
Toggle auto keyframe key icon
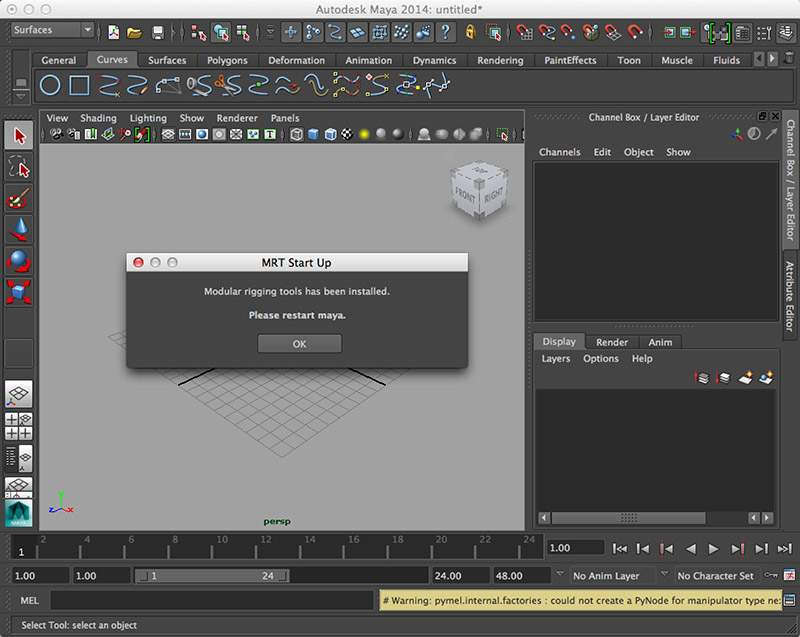click(x=770, y=575)
